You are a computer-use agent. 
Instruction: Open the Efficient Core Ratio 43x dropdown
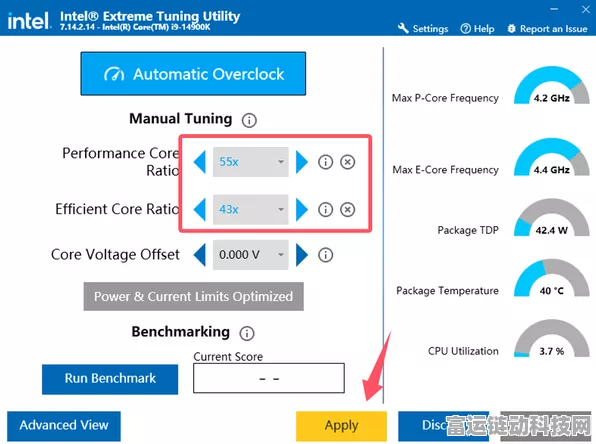pos(250,209)
